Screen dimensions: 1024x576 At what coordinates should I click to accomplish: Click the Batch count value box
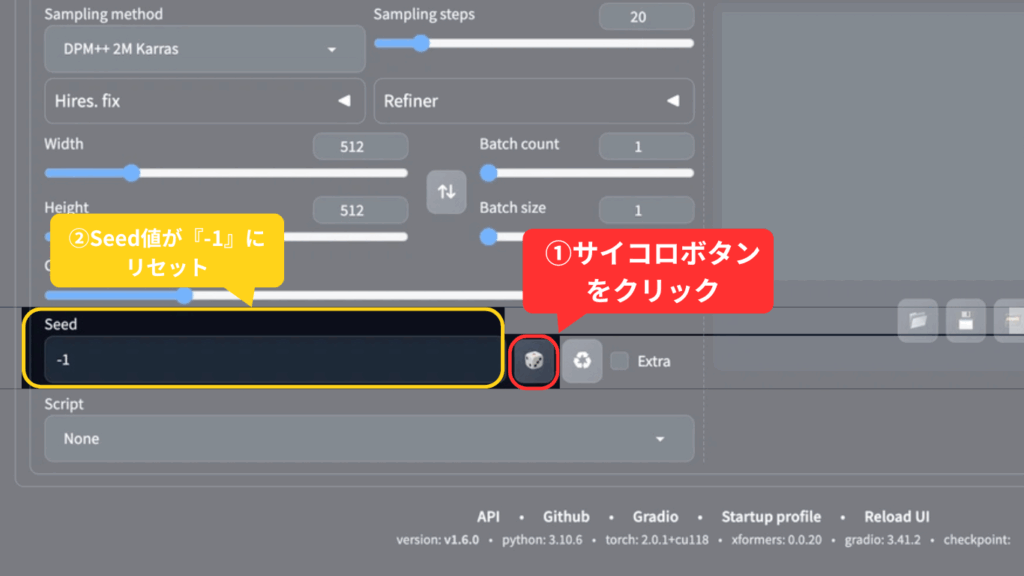click(x=646, y=146)
